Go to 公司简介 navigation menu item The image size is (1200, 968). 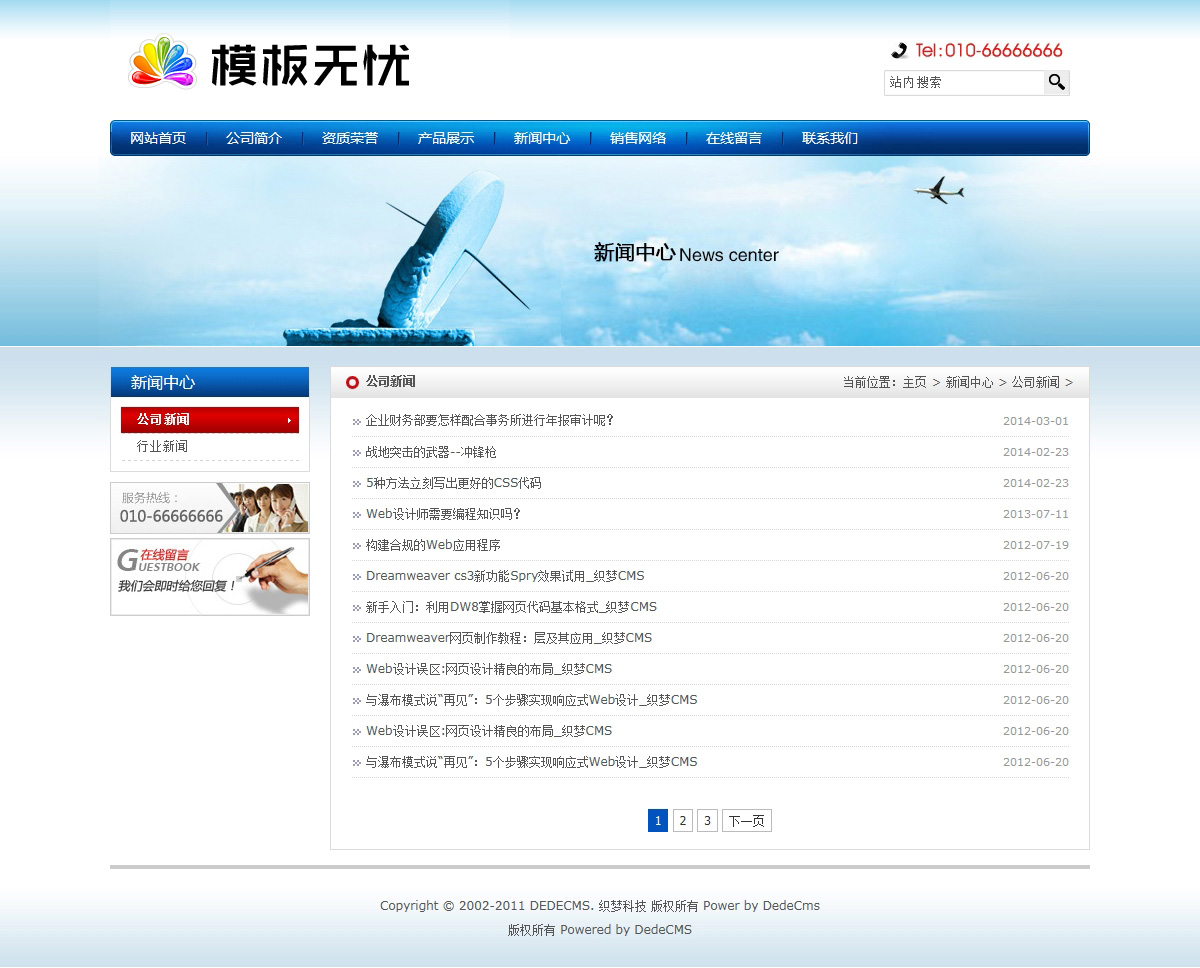pos(254,138)
